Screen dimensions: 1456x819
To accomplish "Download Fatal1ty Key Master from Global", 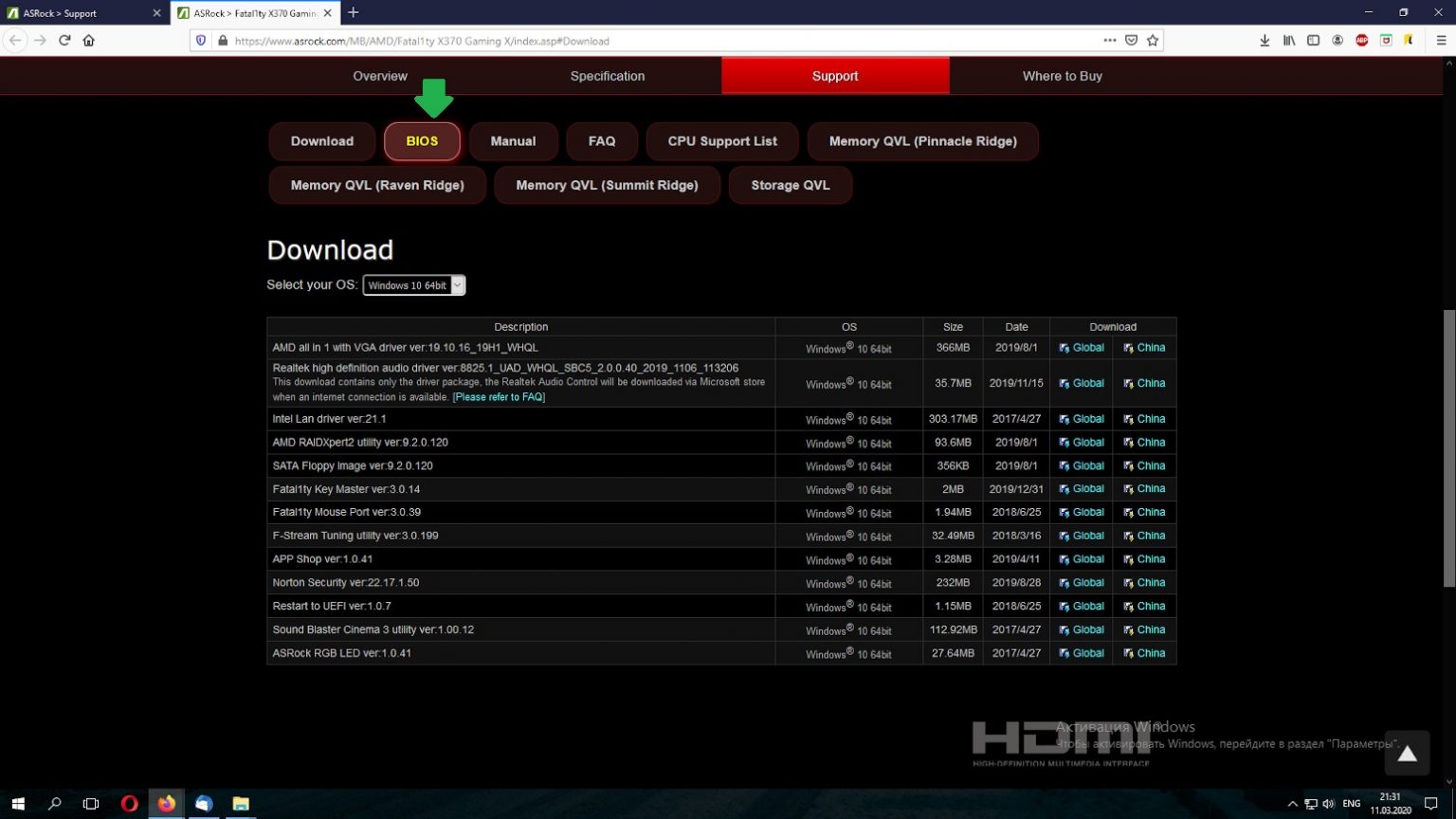I will pos(1082,489).
